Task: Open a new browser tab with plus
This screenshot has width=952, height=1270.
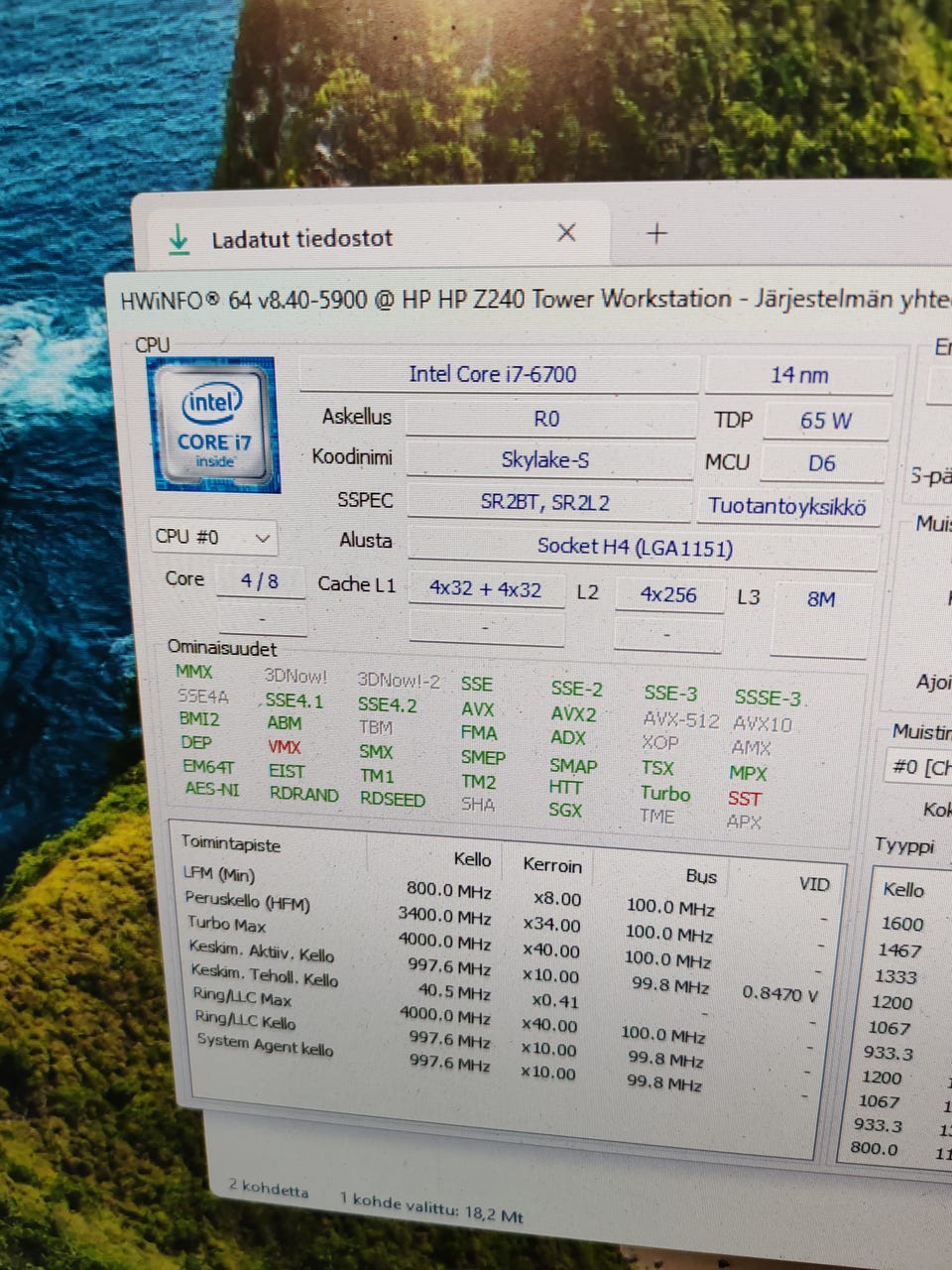Action: click(656, 233)
